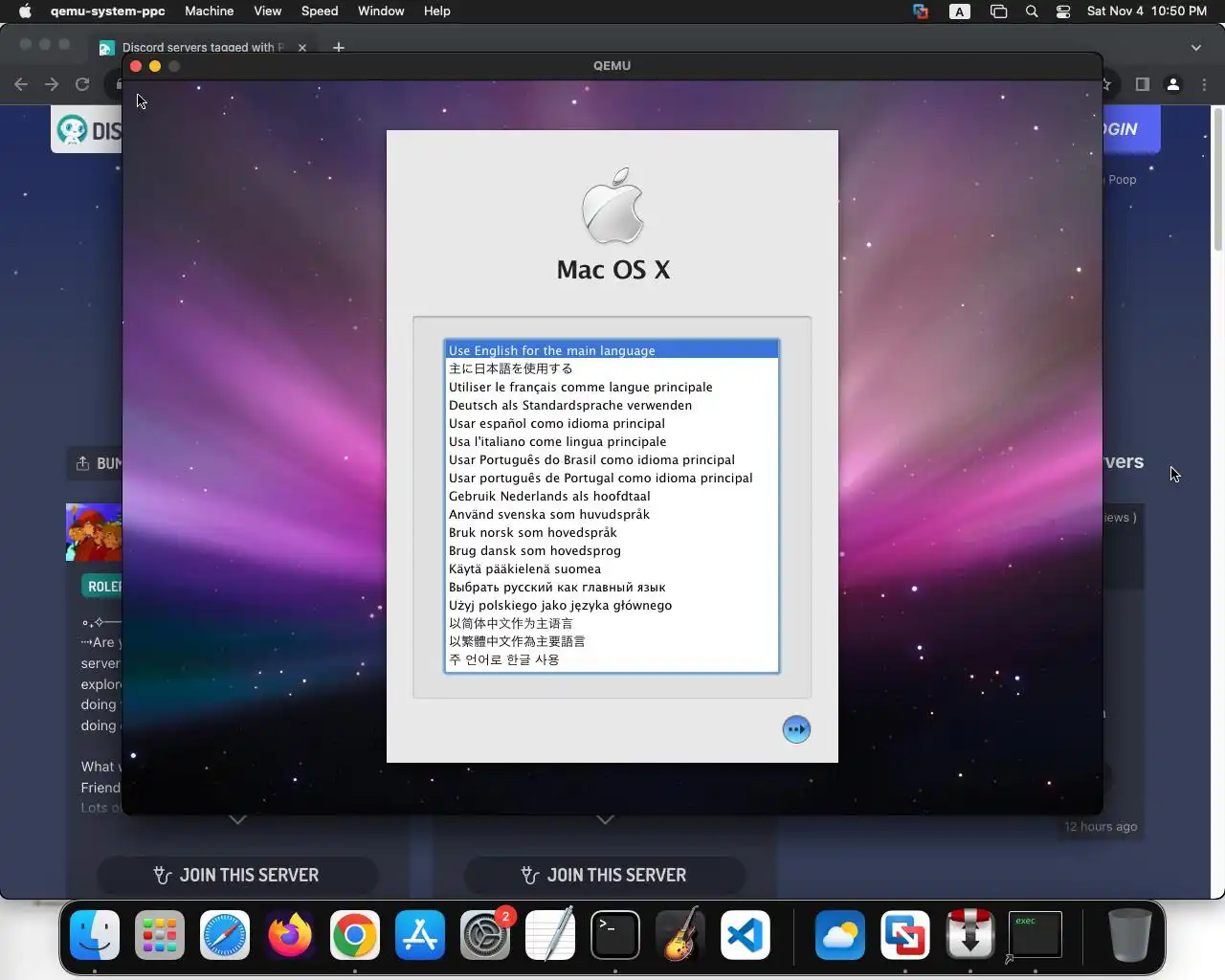Open Terminal from the Dock
Image resolution: width=1225 pixels, height=980 pixels.
pos(615,935)
